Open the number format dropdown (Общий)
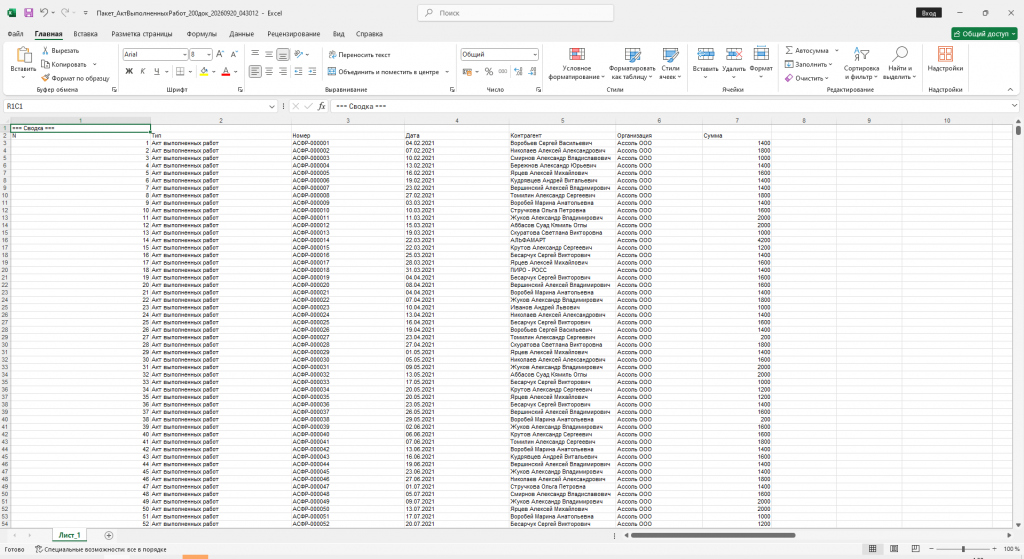Image resolution: width=1024 pixels, height=559 pixels. tap(534, 54)
